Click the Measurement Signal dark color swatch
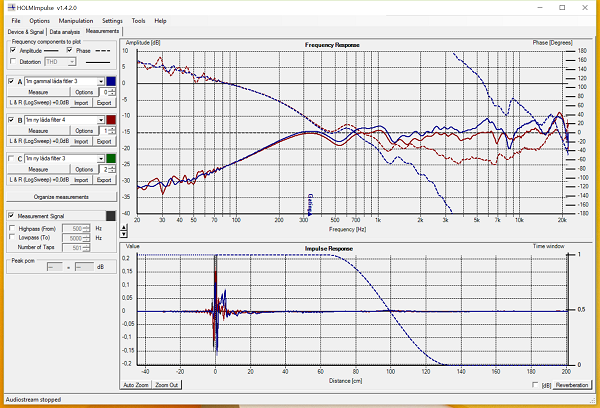Image resolution: width=600 pixels, height=408 pixels. point(111,216)
